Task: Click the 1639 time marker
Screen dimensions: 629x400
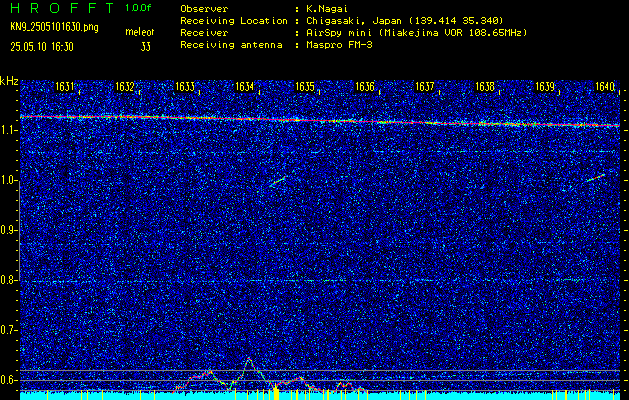Action: (x=545, y=87)
